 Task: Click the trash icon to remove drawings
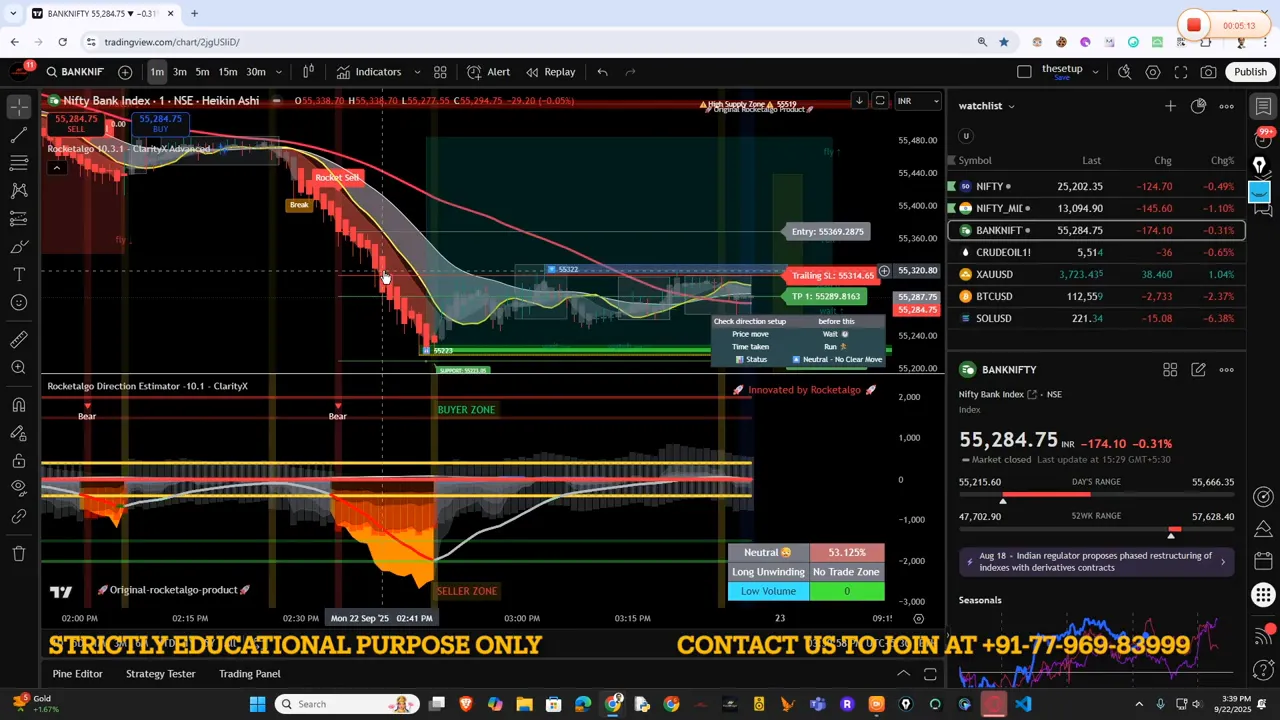tap(19, 553)
